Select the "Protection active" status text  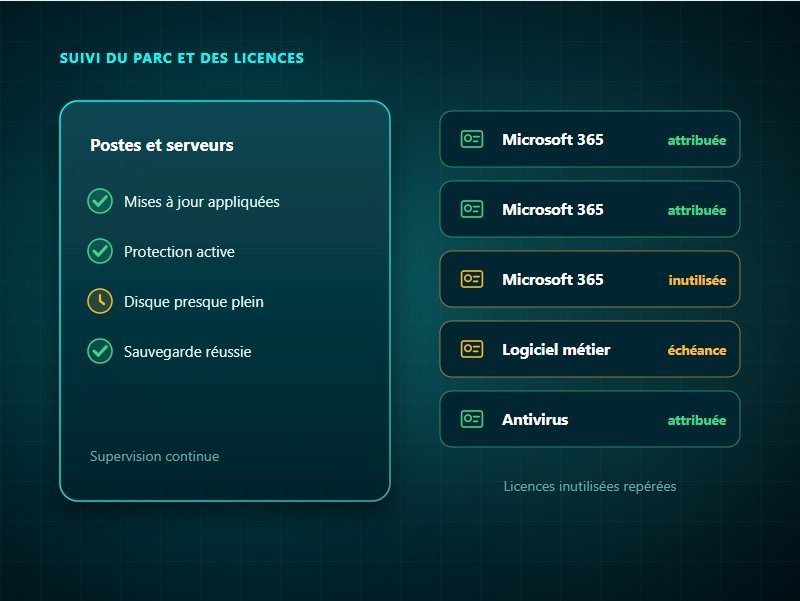point(179,252)
